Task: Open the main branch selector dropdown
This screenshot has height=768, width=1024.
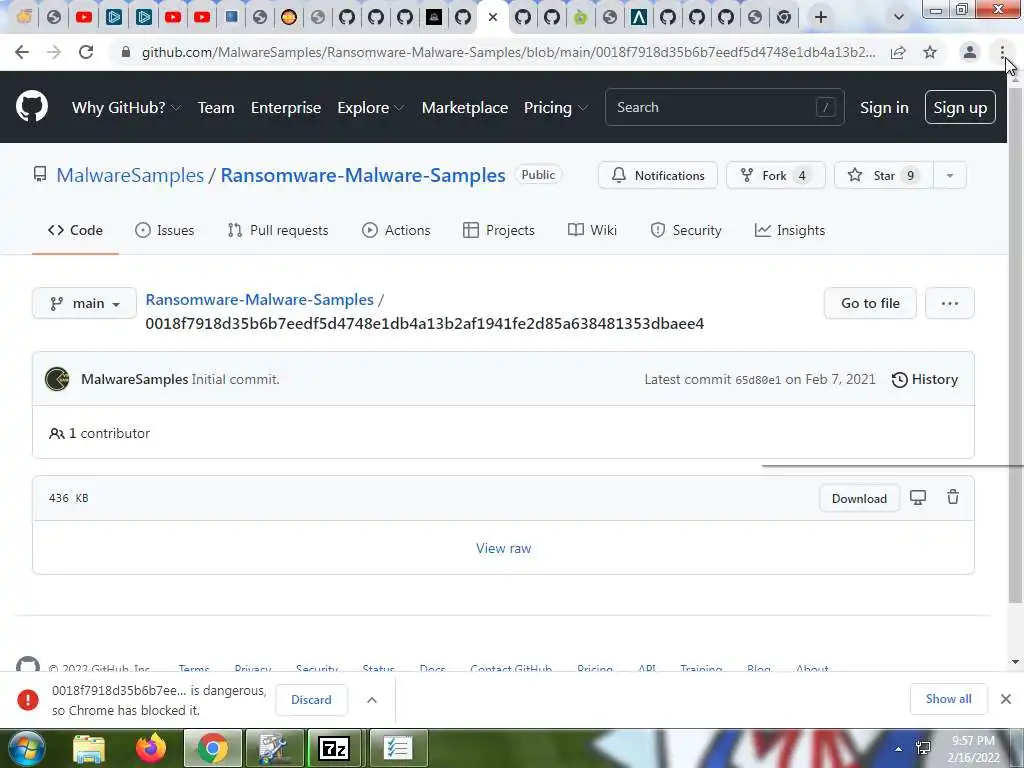Action: coord(84,303)
